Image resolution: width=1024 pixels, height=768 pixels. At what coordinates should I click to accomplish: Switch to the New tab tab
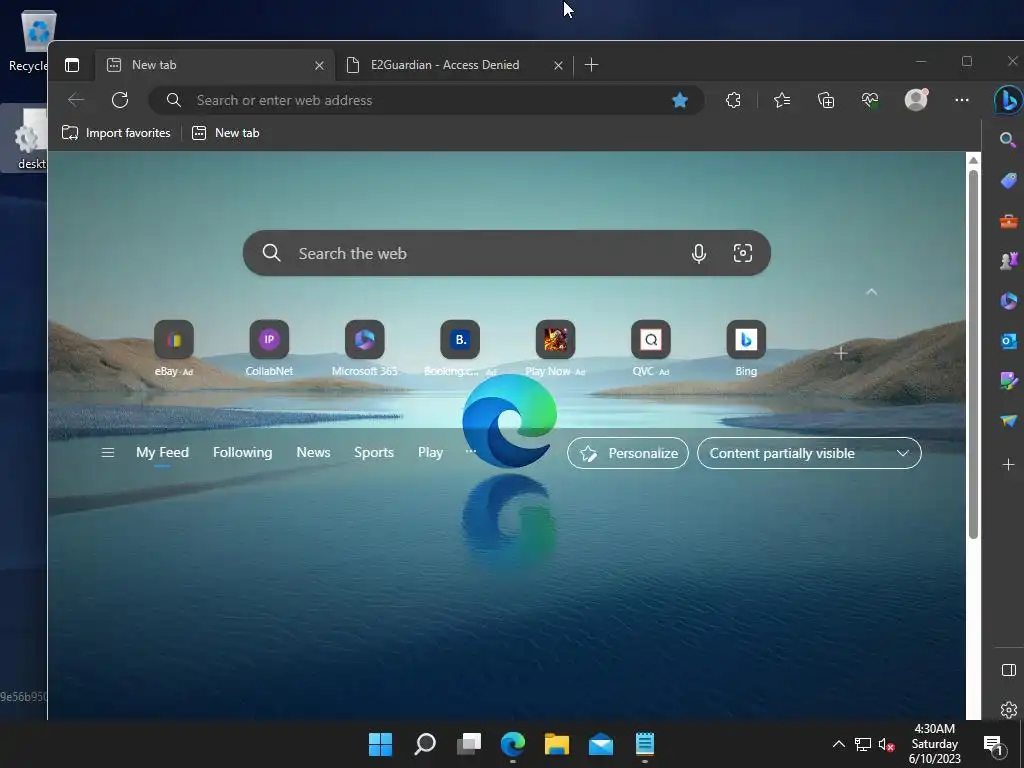pyautogui.click(x=216, y=65)
